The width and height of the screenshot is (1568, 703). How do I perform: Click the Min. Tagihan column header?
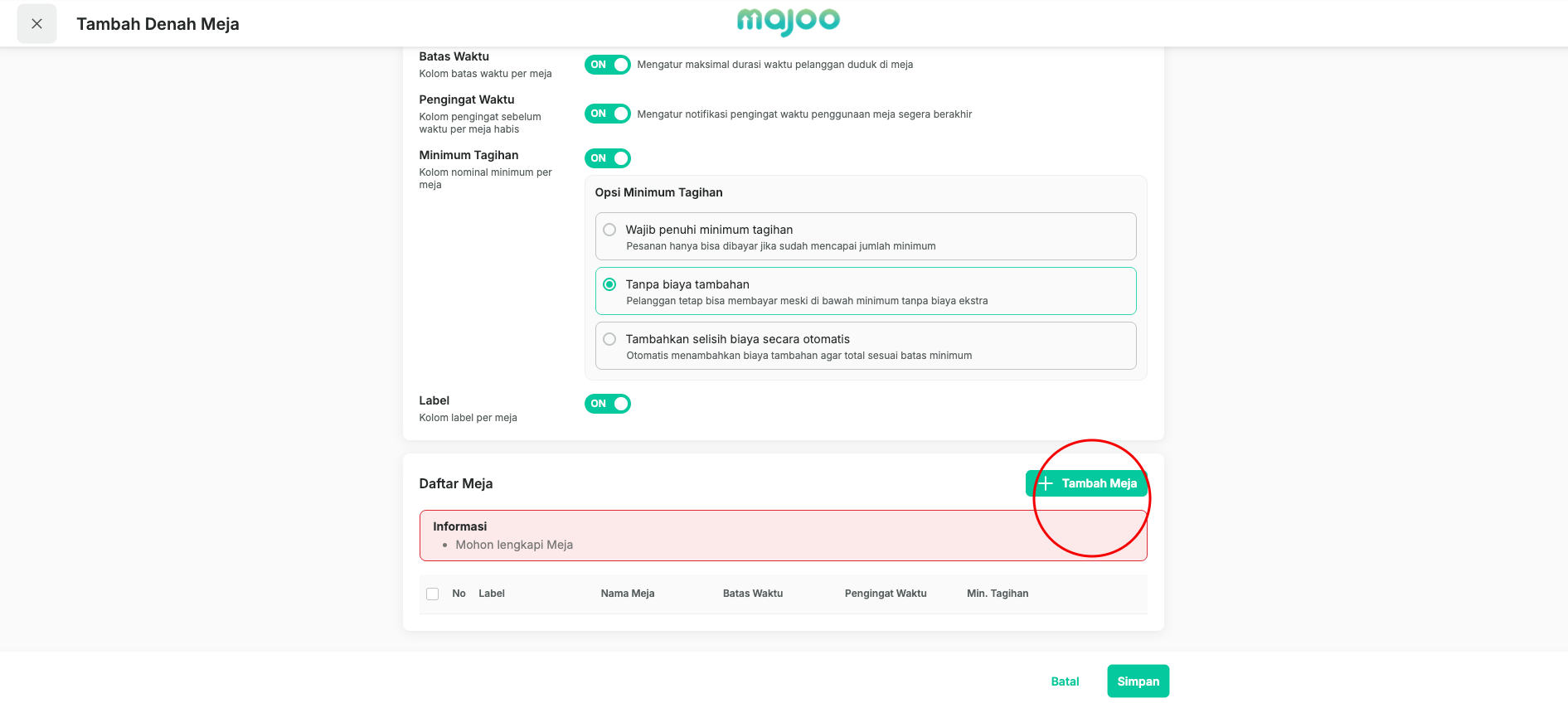coord(998,594)
